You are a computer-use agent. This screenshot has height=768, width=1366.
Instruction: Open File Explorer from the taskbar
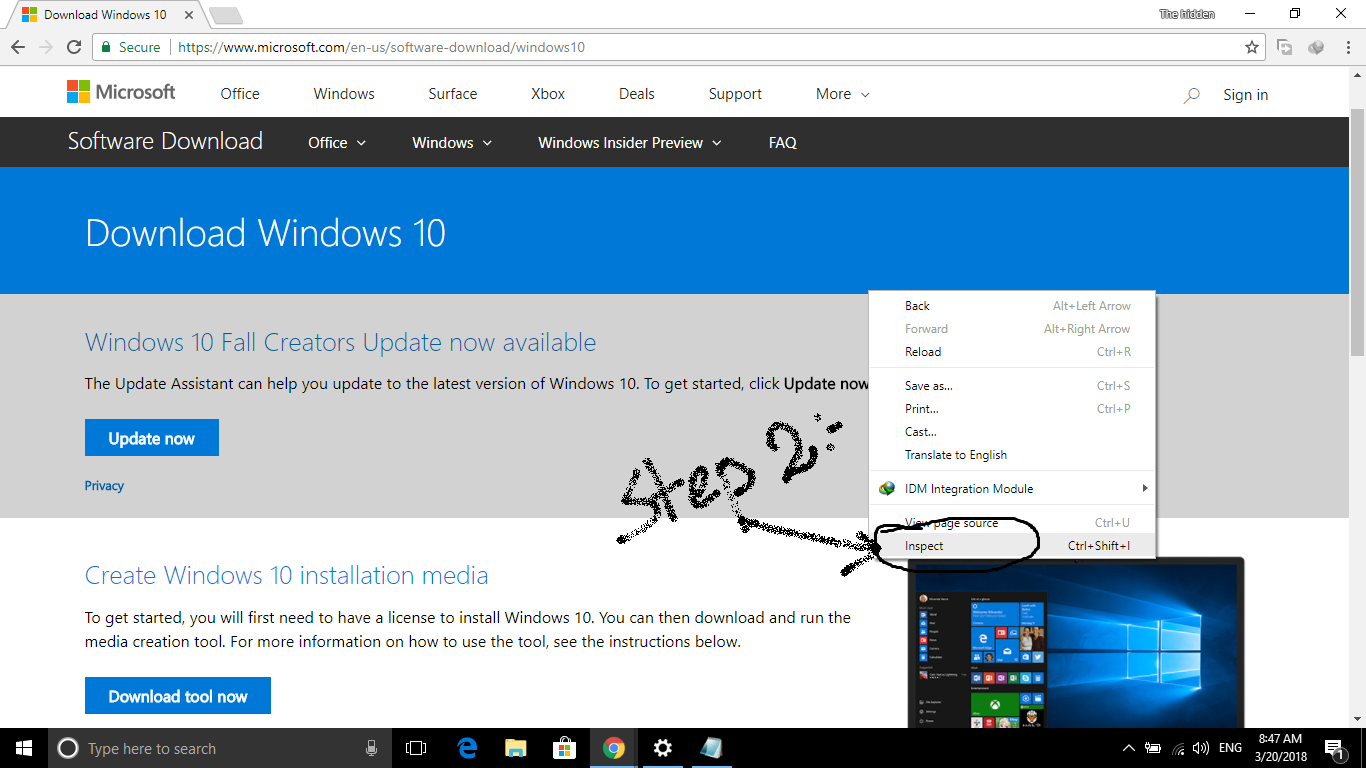tap(516, 748)
